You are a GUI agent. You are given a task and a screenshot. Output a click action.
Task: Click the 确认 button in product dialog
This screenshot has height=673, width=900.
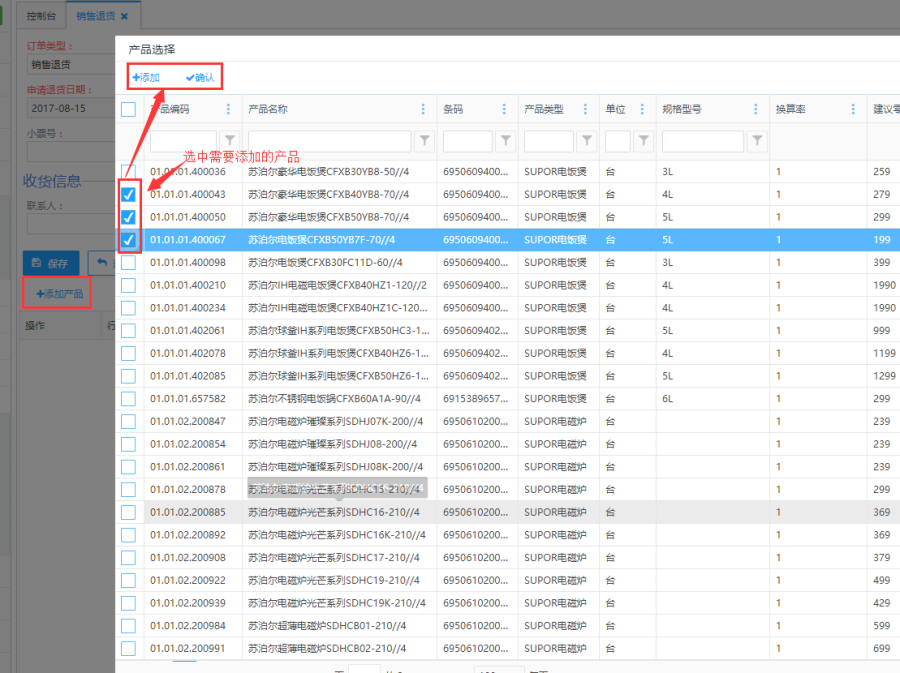pos(200,77)
